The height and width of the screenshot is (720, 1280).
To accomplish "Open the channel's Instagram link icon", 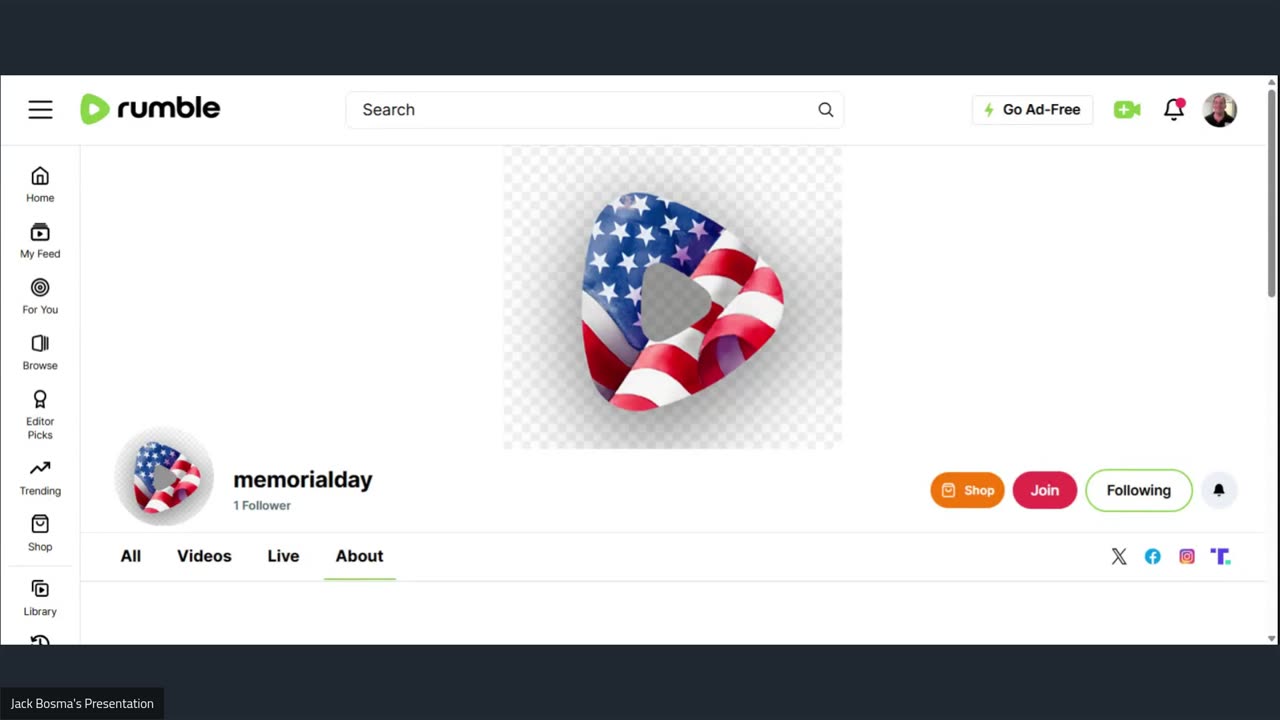I will point(1187,557).
